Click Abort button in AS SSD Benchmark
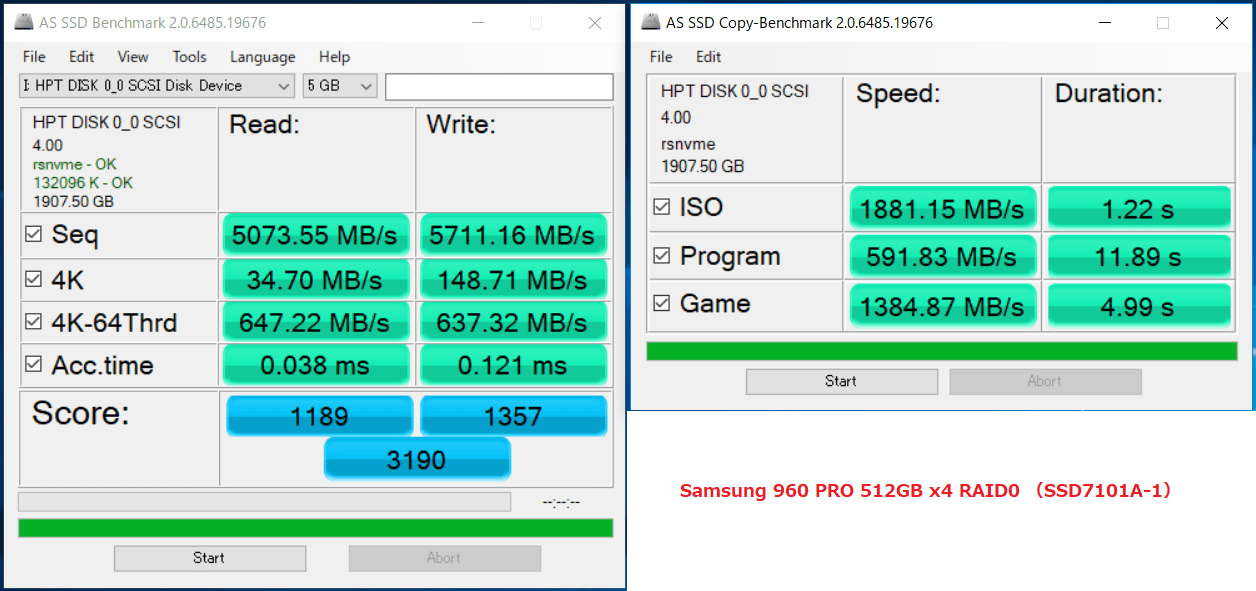This screenshot has width=1256, height=591. 444,558
